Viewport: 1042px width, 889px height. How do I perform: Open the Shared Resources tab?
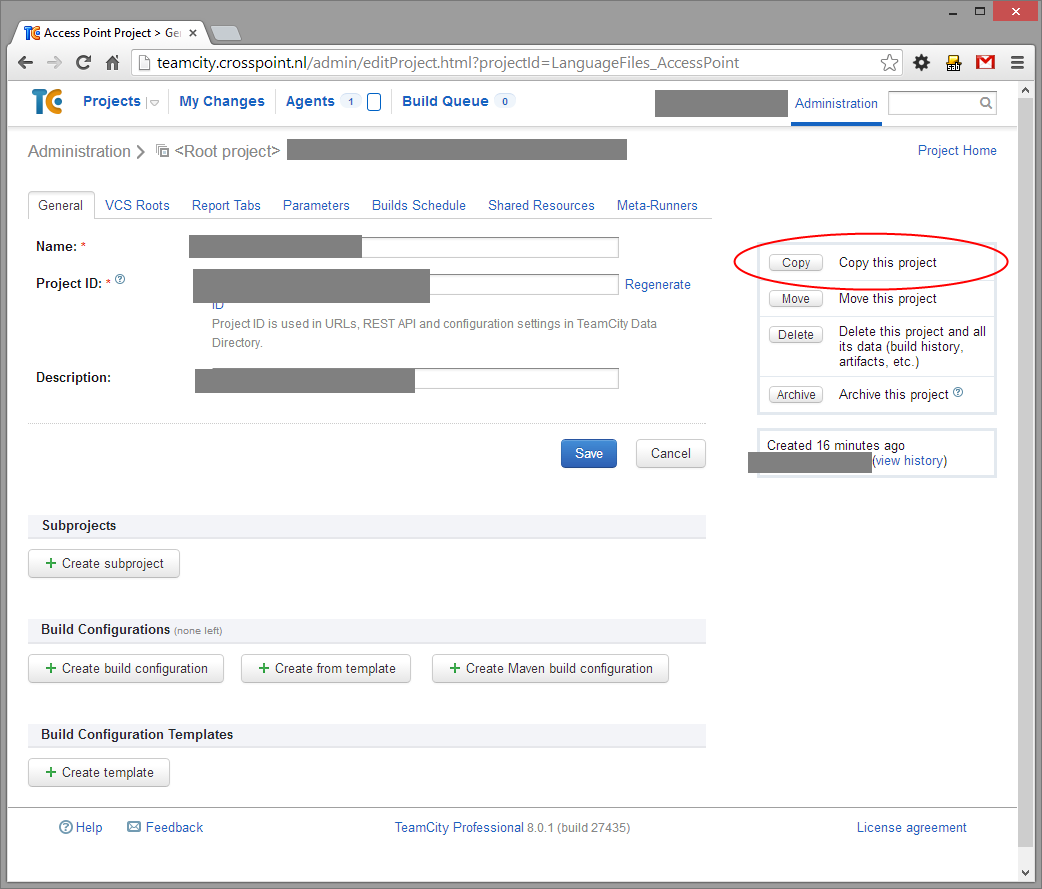click(541, 205)
